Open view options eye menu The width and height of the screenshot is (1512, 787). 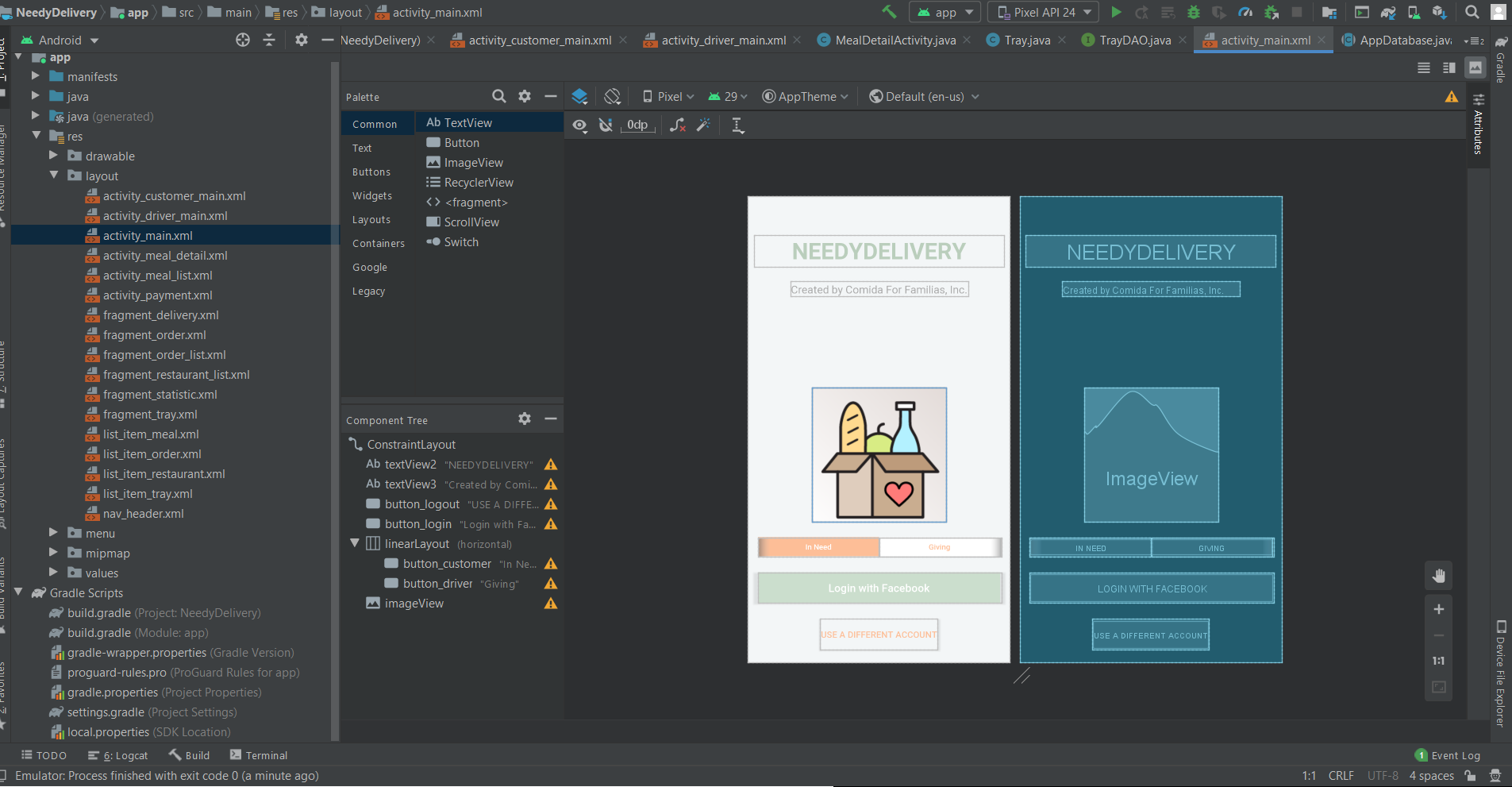point(580,125)
